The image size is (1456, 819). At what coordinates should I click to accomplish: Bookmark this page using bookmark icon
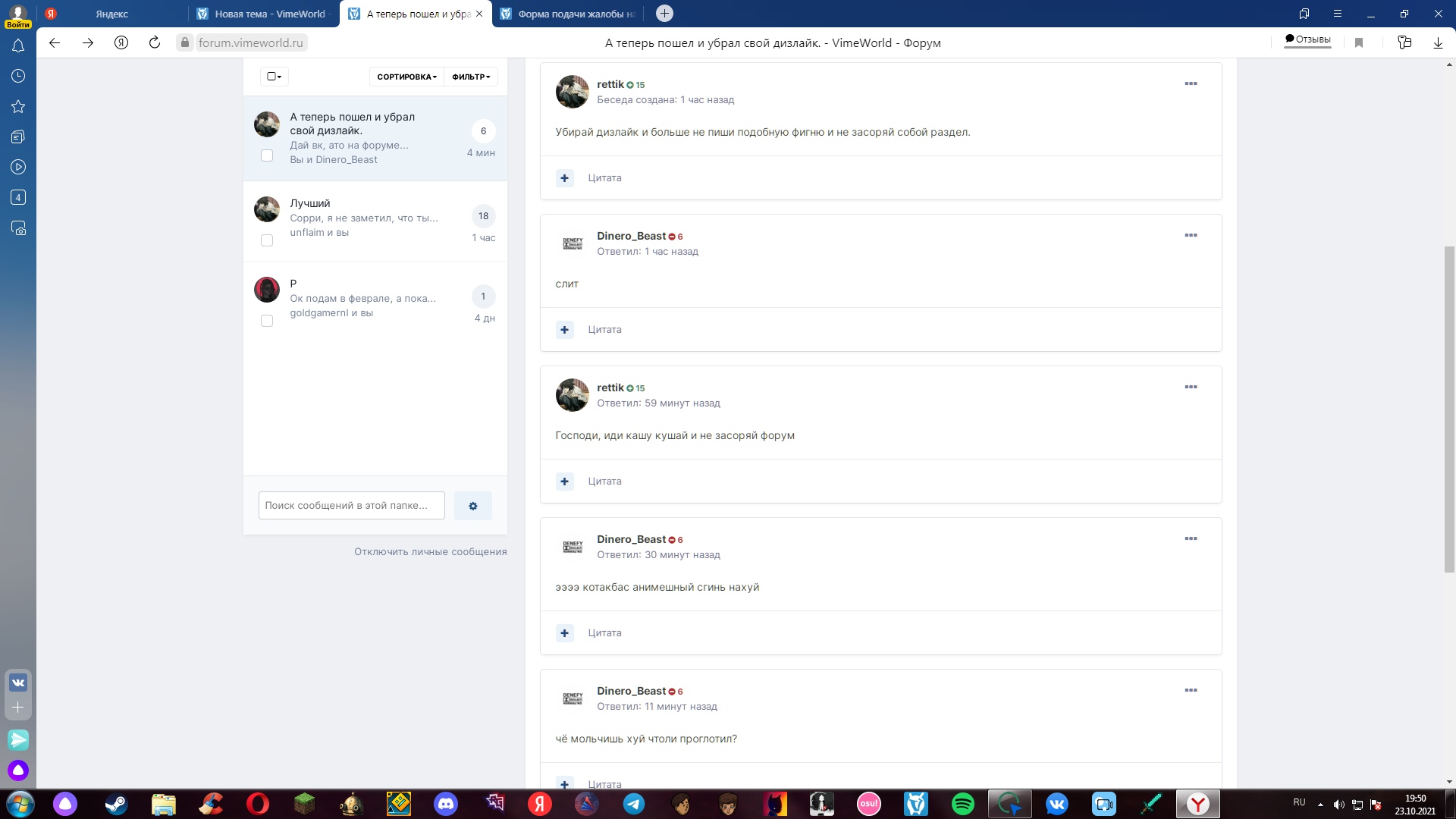[x=1359, y=42]
